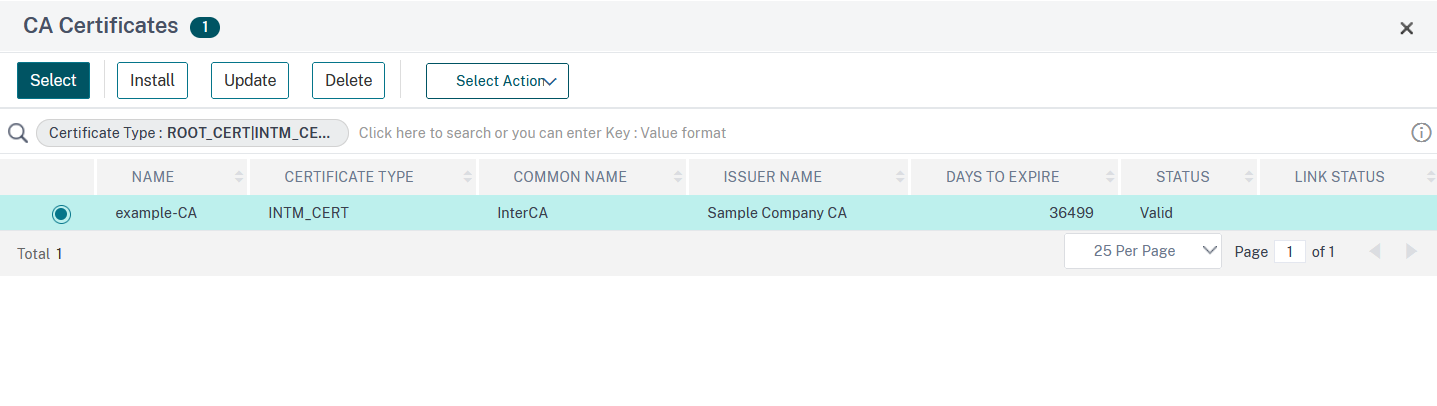Click the Issuer Name column header
1437x406 pixels.
773,177
